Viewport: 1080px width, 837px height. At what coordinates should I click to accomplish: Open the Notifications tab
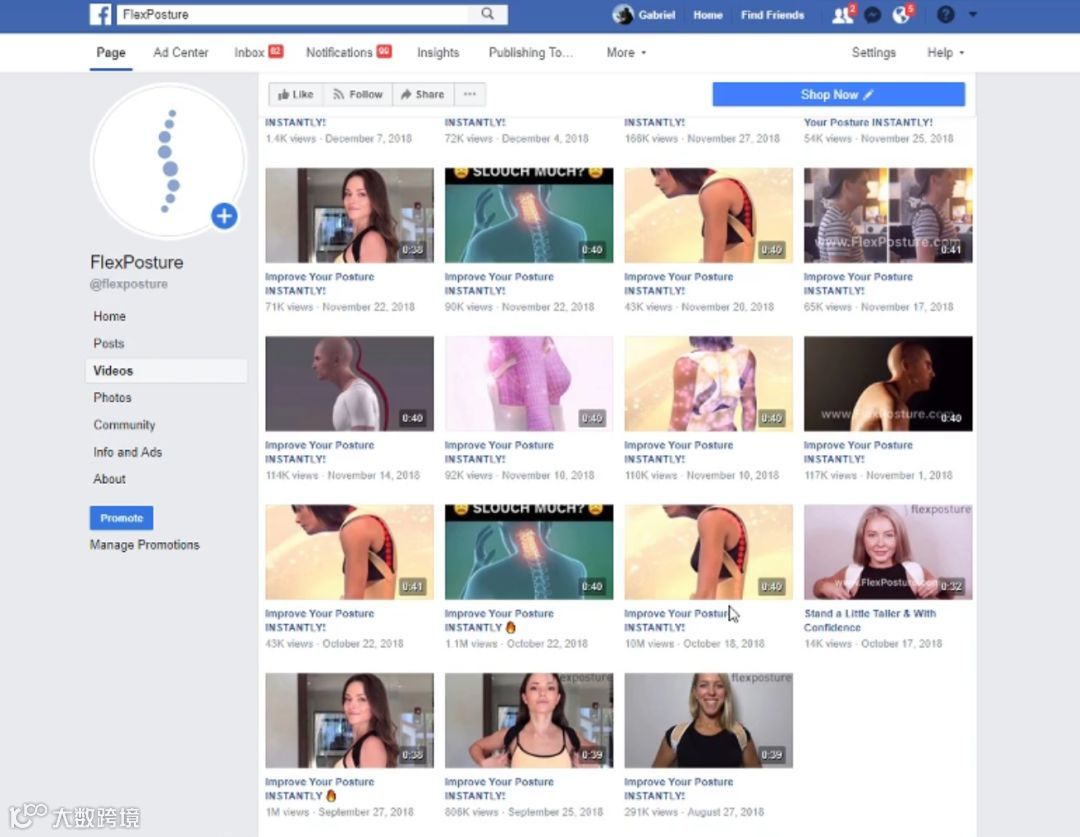(x=349, y=52)
